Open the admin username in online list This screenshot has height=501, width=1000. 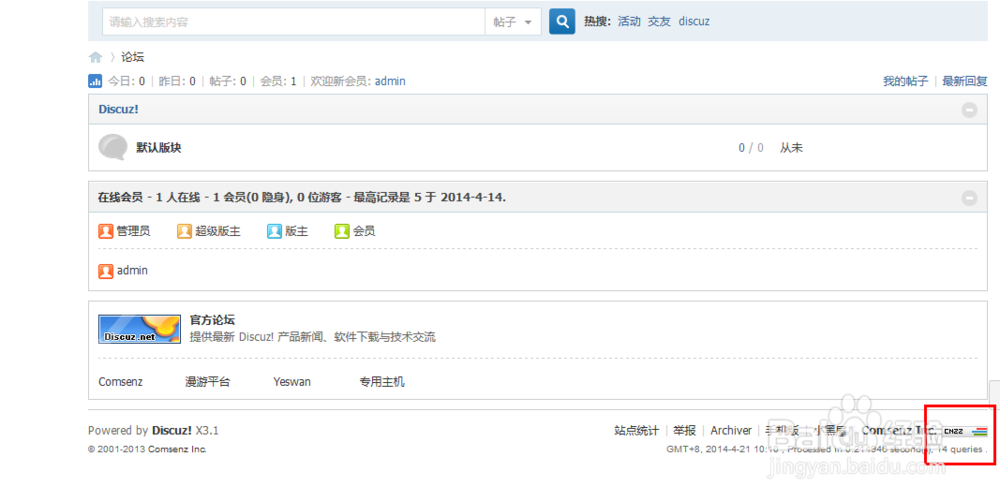pos(132,270)
